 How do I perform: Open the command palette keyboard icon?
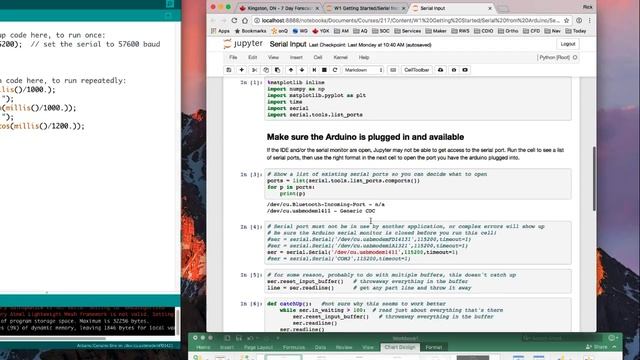click(x=393, y=70)
